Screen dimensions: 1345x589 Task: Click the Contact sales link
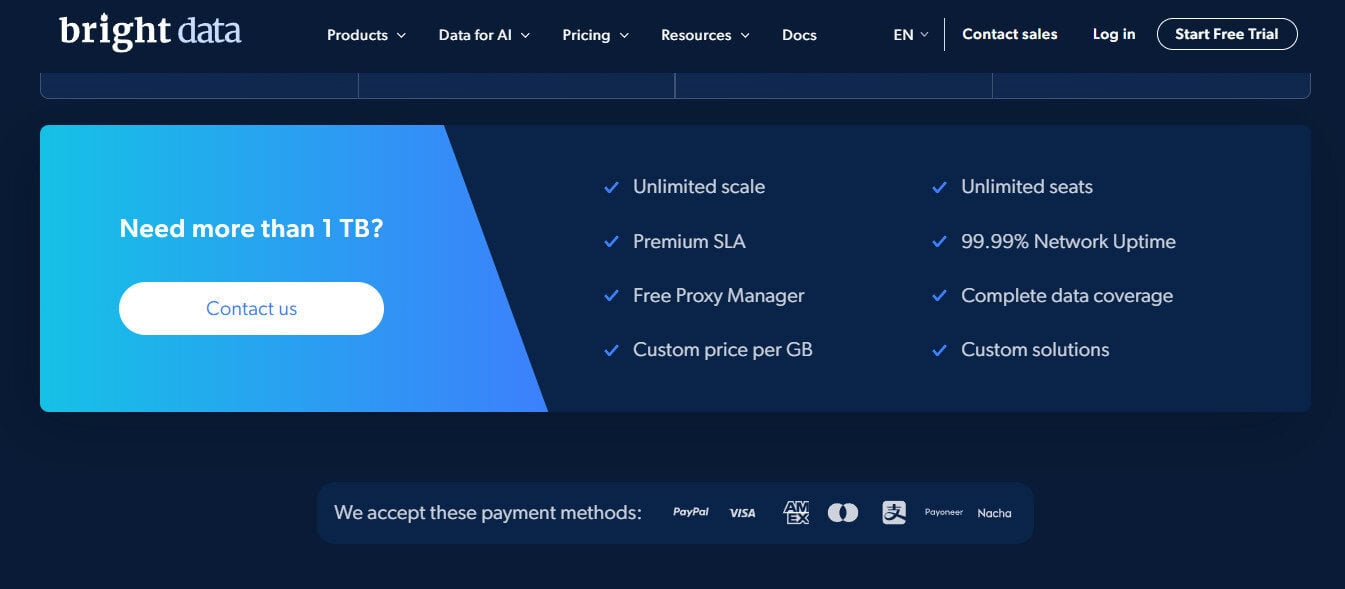[1009, 34]
